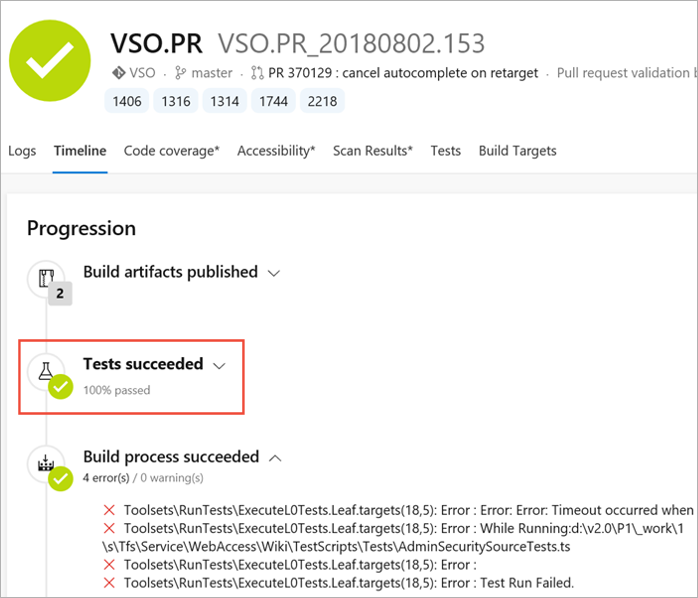Collapse the Build process succeeded section
698x598 pixels.
click(x=276, y=457)
